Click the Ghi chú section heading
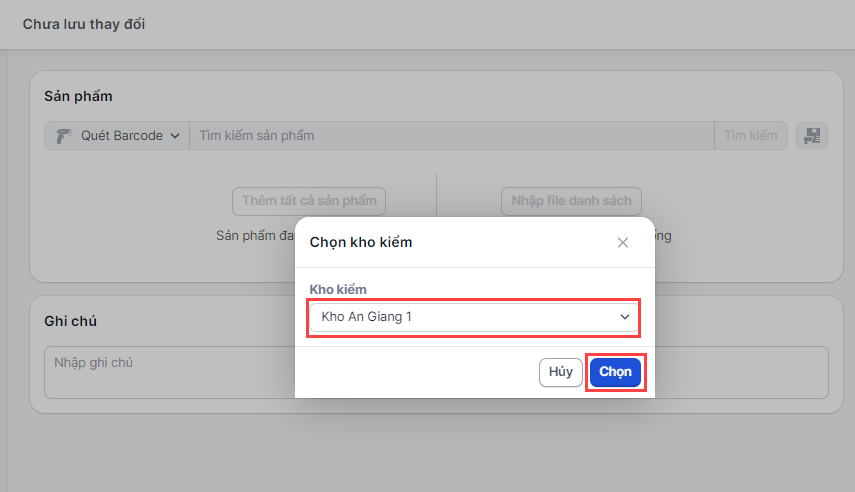This screenshot has height=492, width=855. [70, 321]
